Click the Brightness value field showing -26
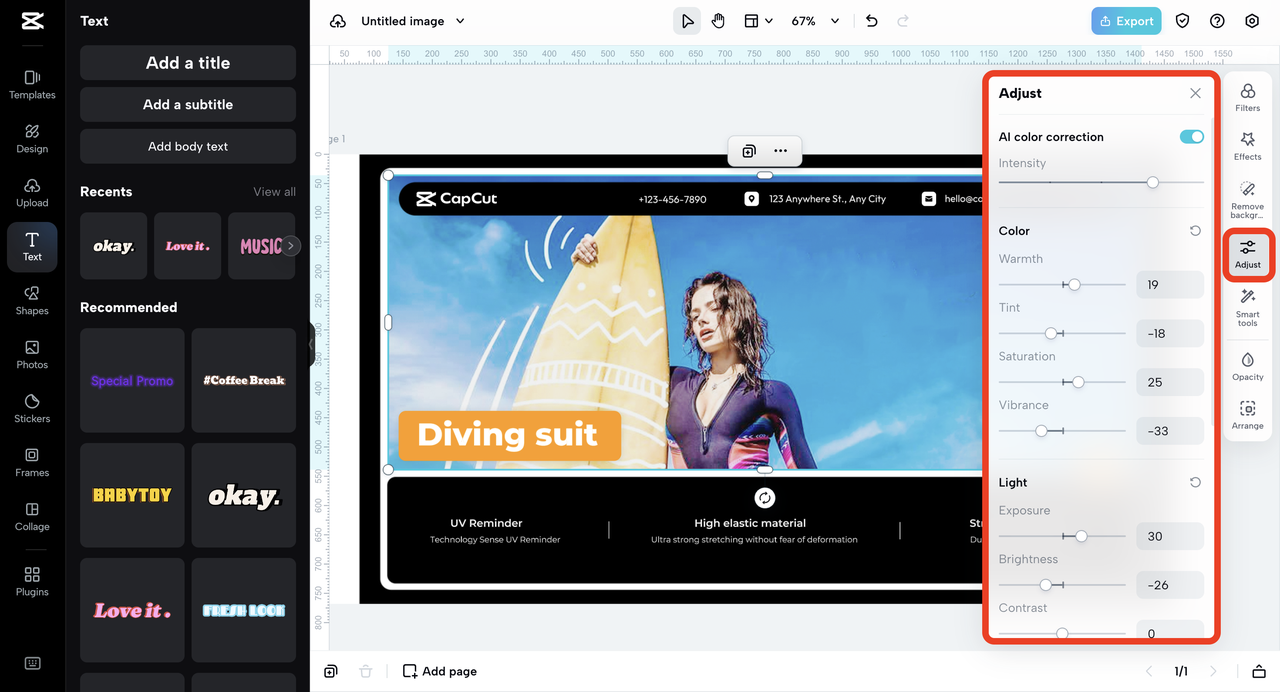Screen dimensions: 1280x692 [x=1170, y=585]
